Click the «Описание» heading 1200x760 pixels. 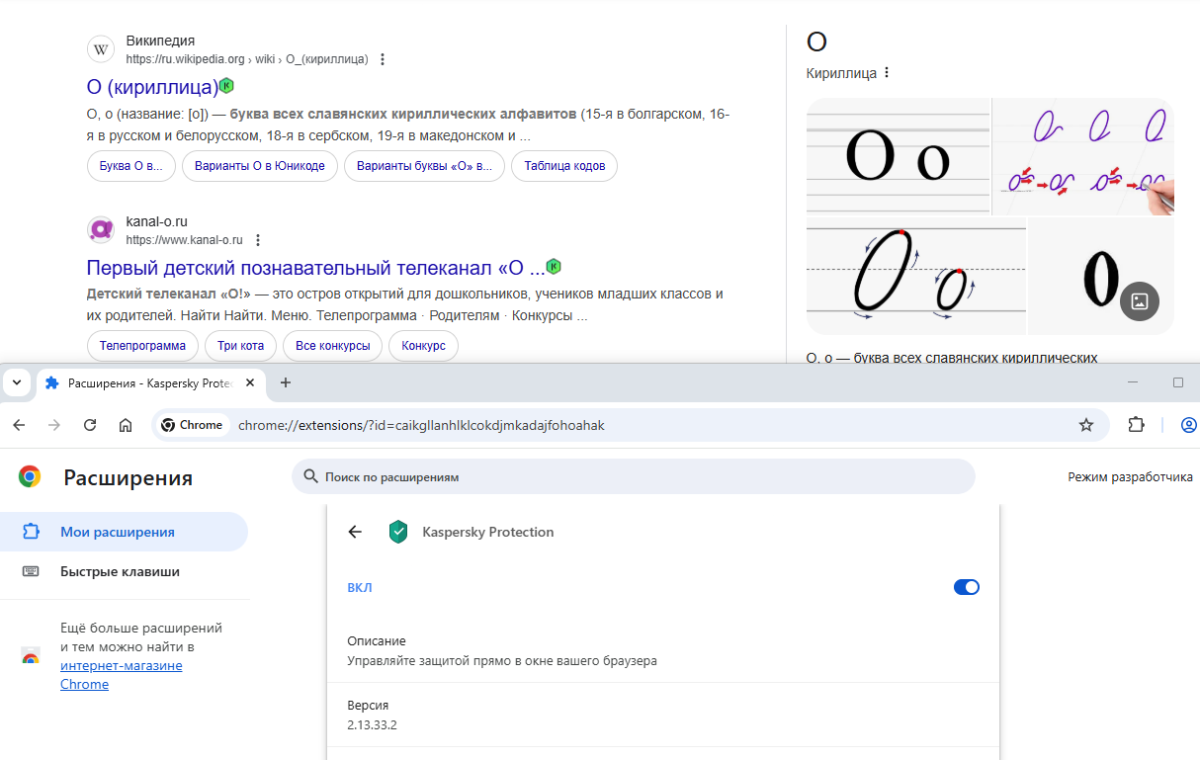(x=377, y=641)
